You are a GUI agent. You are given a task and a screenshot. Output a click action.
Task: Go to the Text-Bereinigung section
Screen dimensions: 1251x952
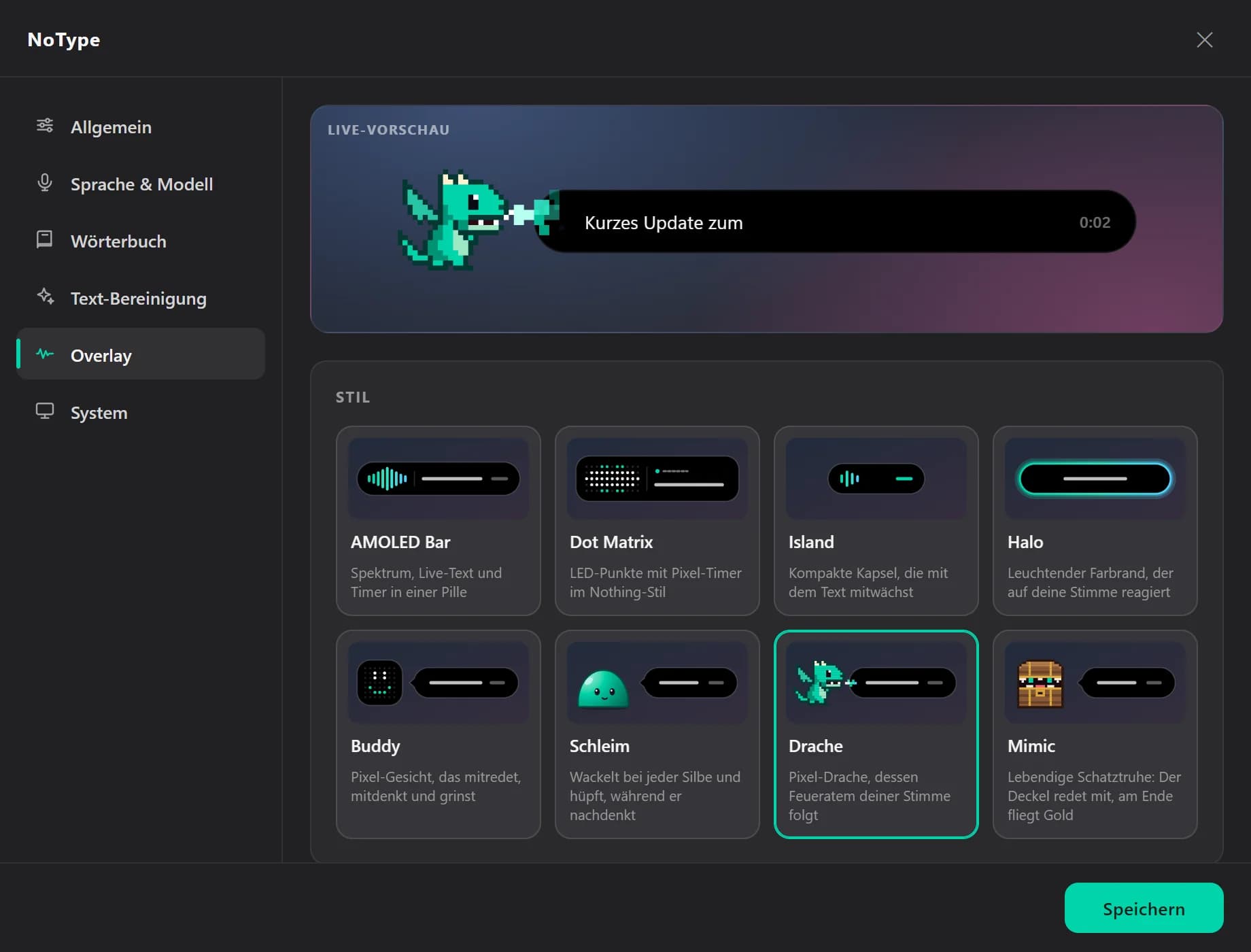pyautogui.click(x=141, y=298)
